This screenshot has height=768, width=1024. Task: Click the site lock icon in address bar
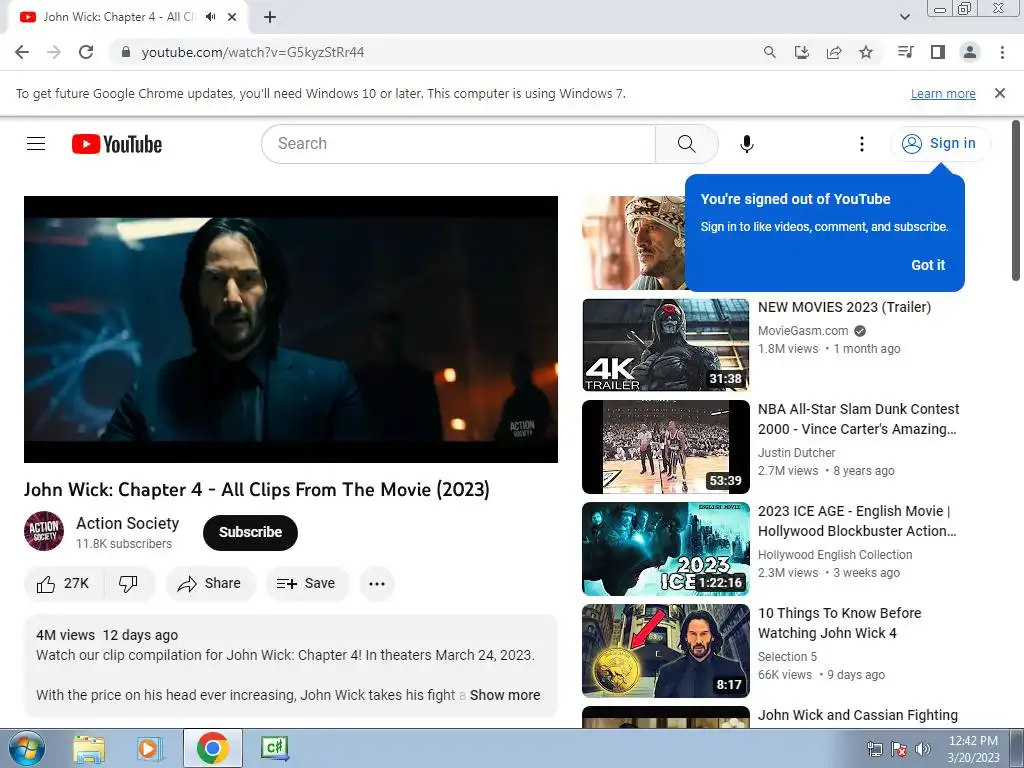click(126, 52)
